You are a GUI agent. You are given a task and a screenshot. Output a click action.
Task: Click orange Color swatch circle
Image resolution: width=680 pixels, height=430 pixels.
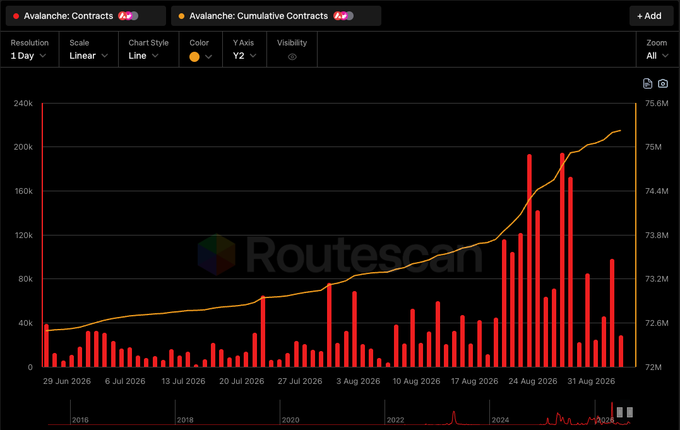[x=194, y=57]
